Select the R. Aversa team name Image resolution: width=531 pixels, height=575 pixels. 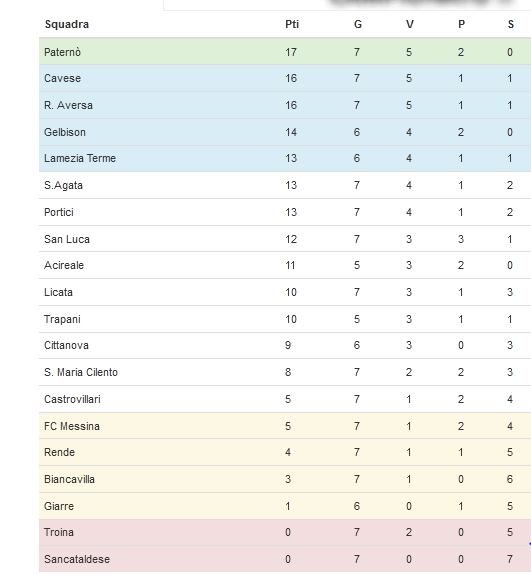[68, 105]
